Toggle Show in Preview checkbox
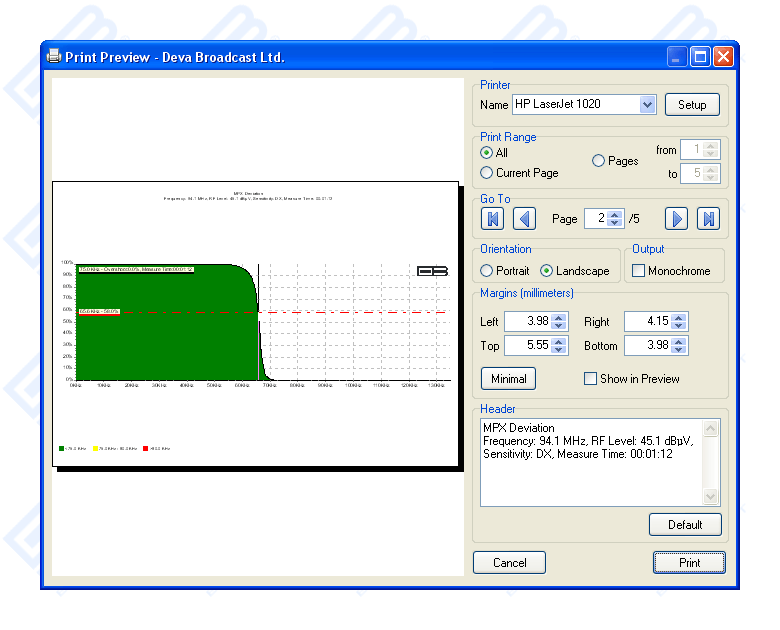 (591, 379)
